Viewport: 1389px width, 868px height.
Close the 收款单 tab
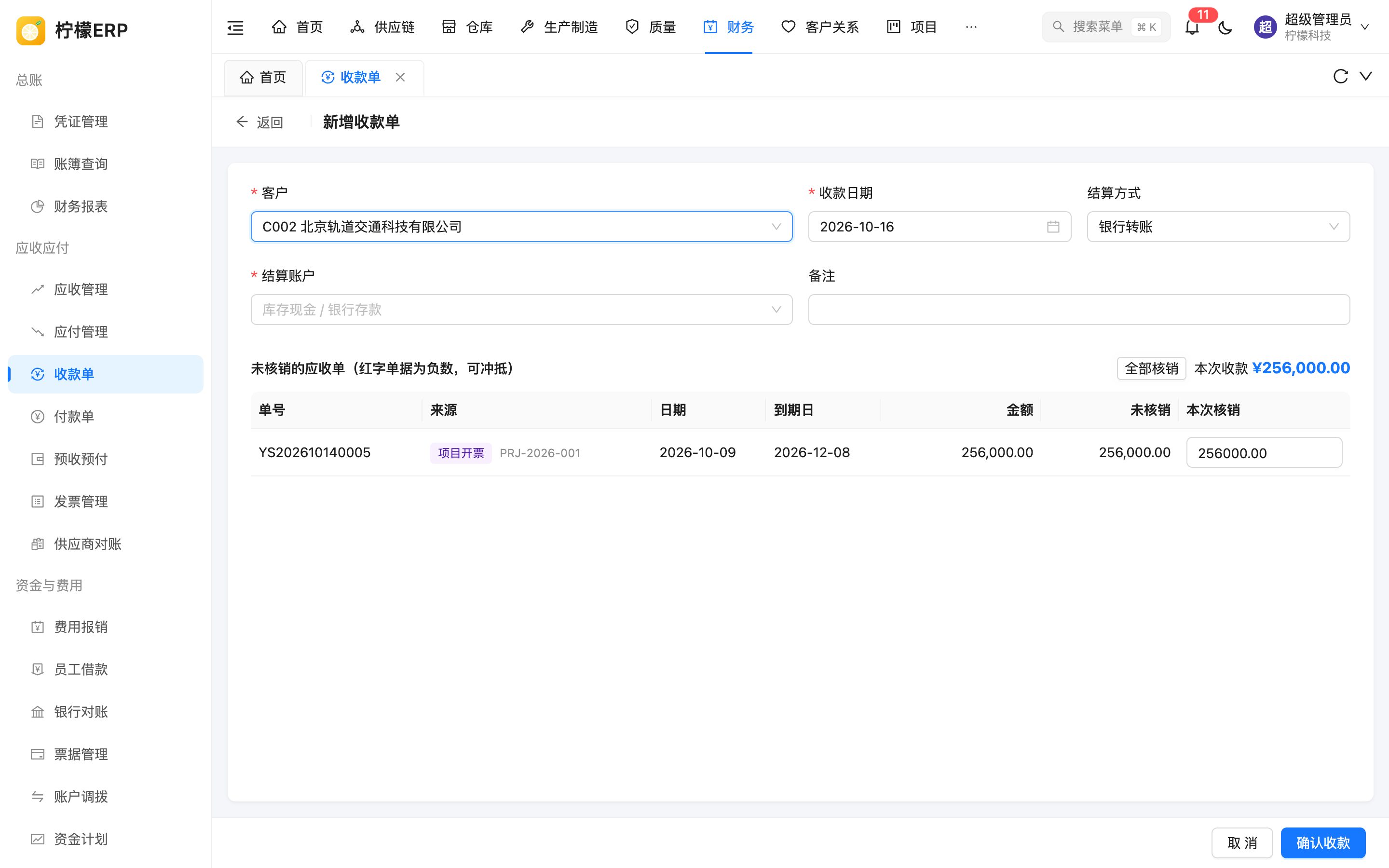(x=400, y=77)
